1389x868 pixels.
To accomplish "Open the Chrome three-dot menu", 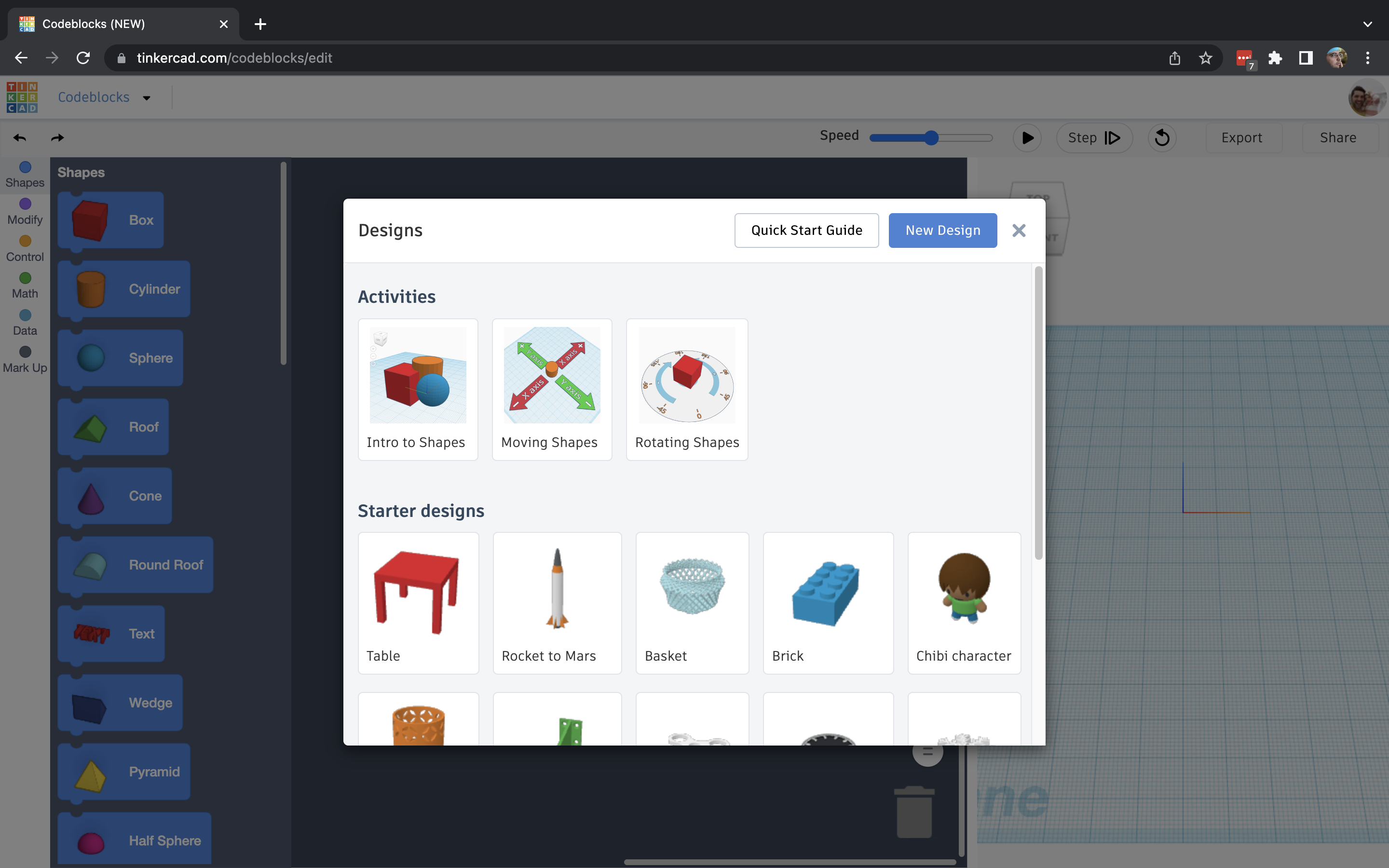I will pos(1368,58).
